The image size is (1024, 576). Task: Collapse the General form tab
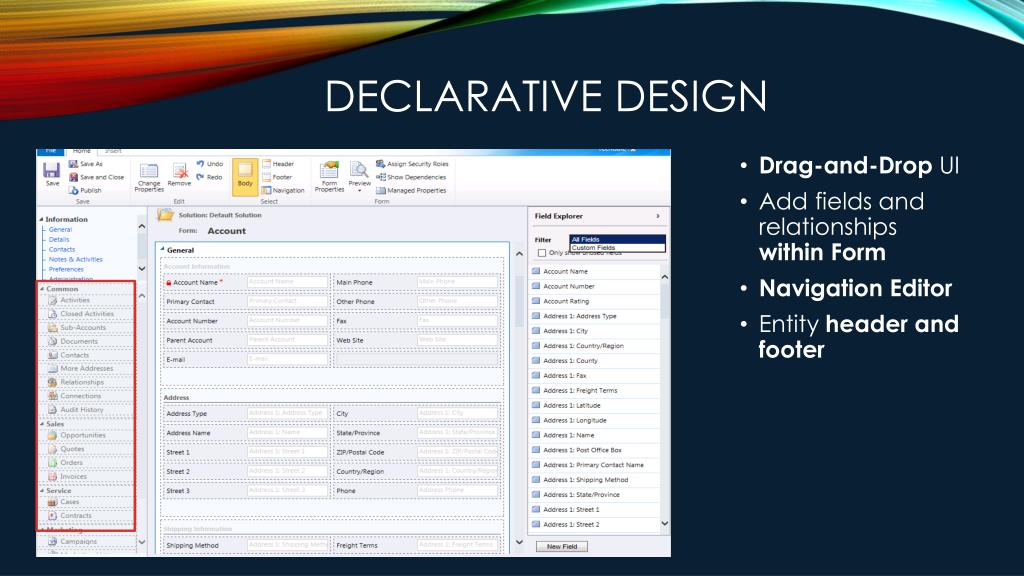(x=163, y=249)
